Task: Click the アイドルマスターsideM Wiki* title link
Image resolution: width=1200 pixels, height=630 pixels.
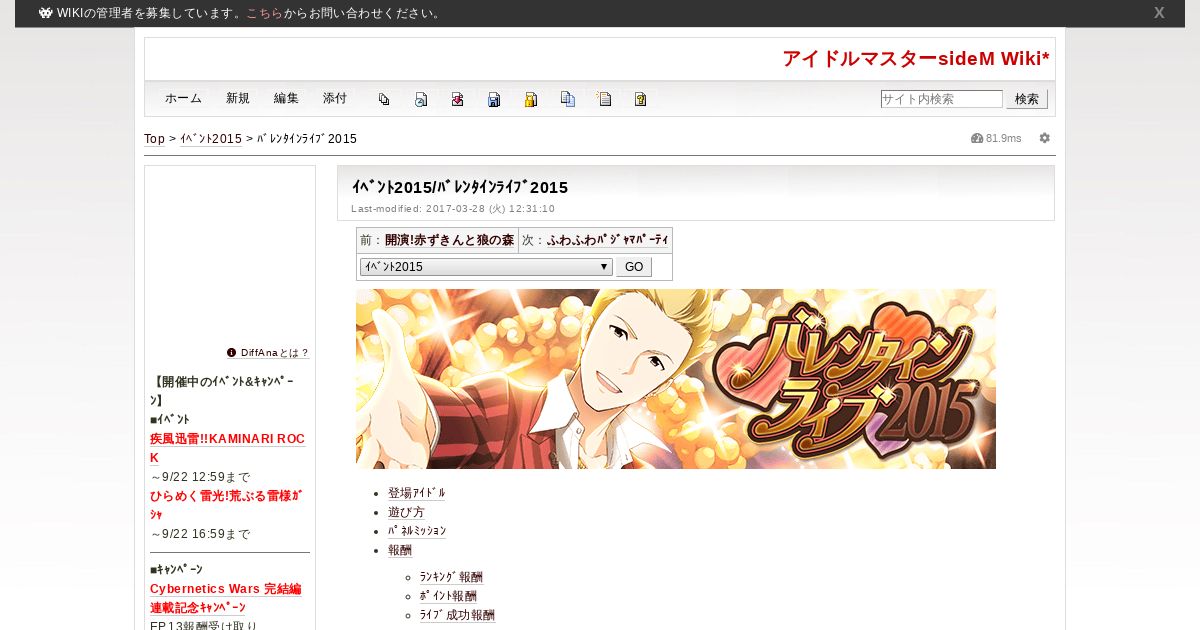Action: coord(916,59)
